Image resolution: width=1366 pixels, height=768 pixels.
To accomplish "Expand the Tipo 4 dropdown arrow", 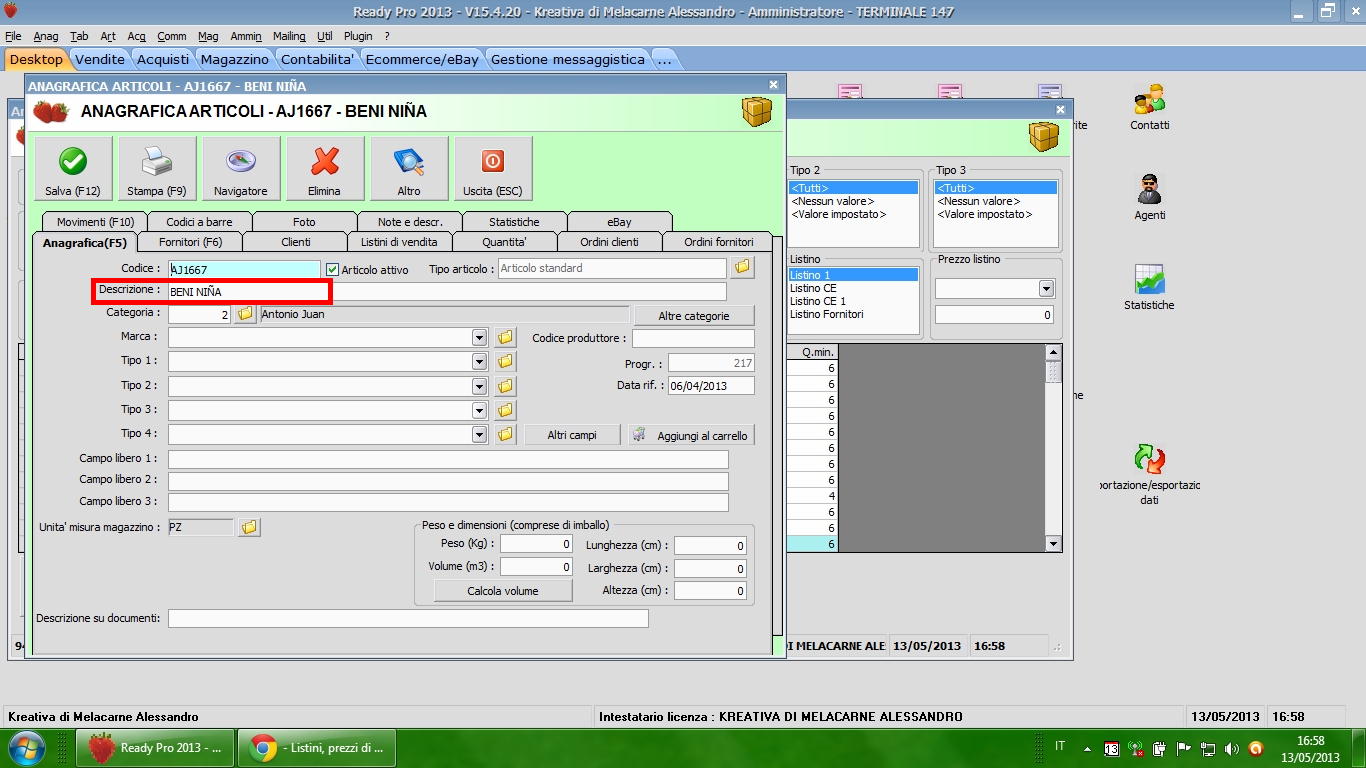I will [479, 435].
